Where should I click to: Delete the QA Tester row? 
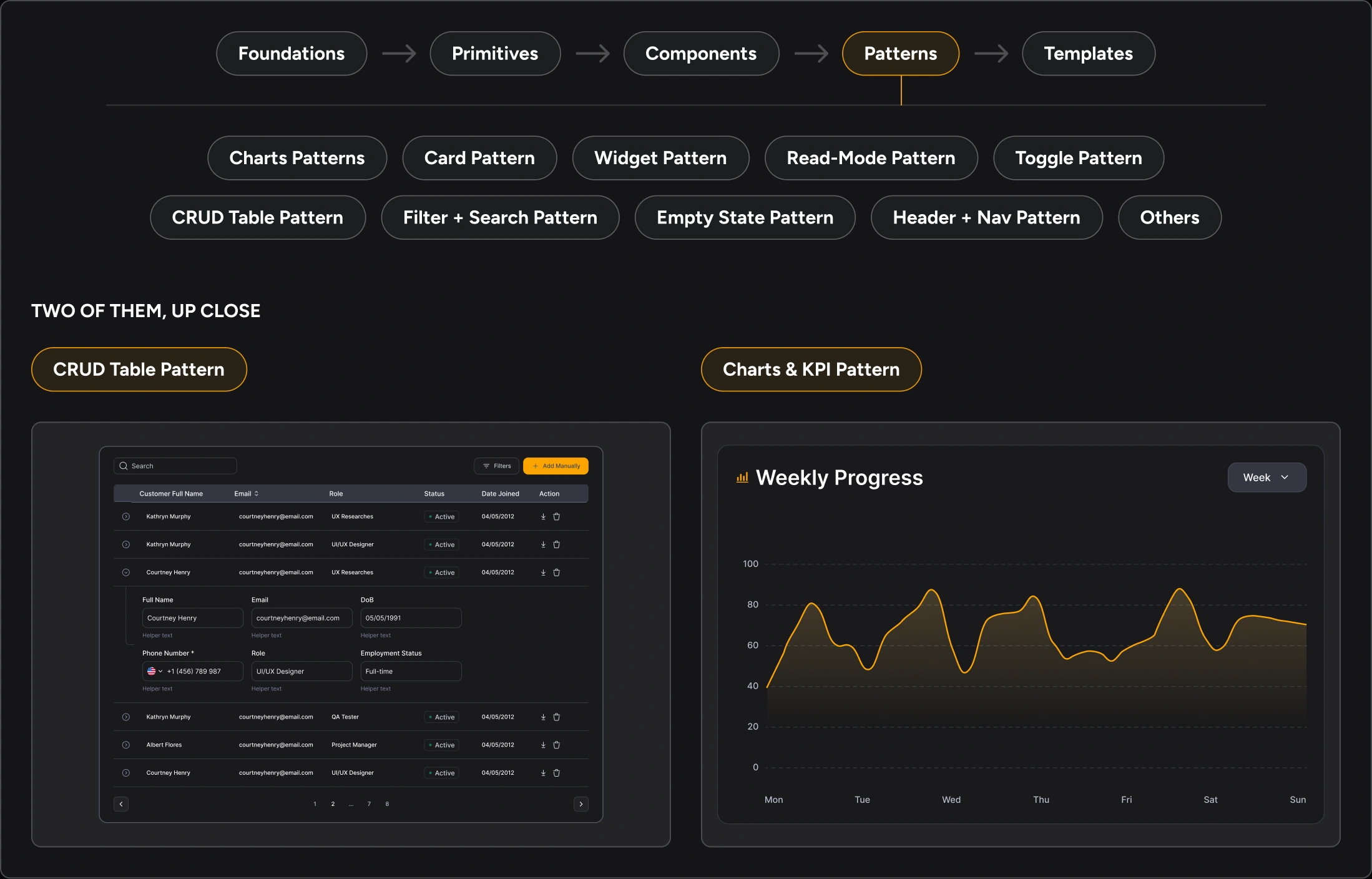tap(557, 717)
